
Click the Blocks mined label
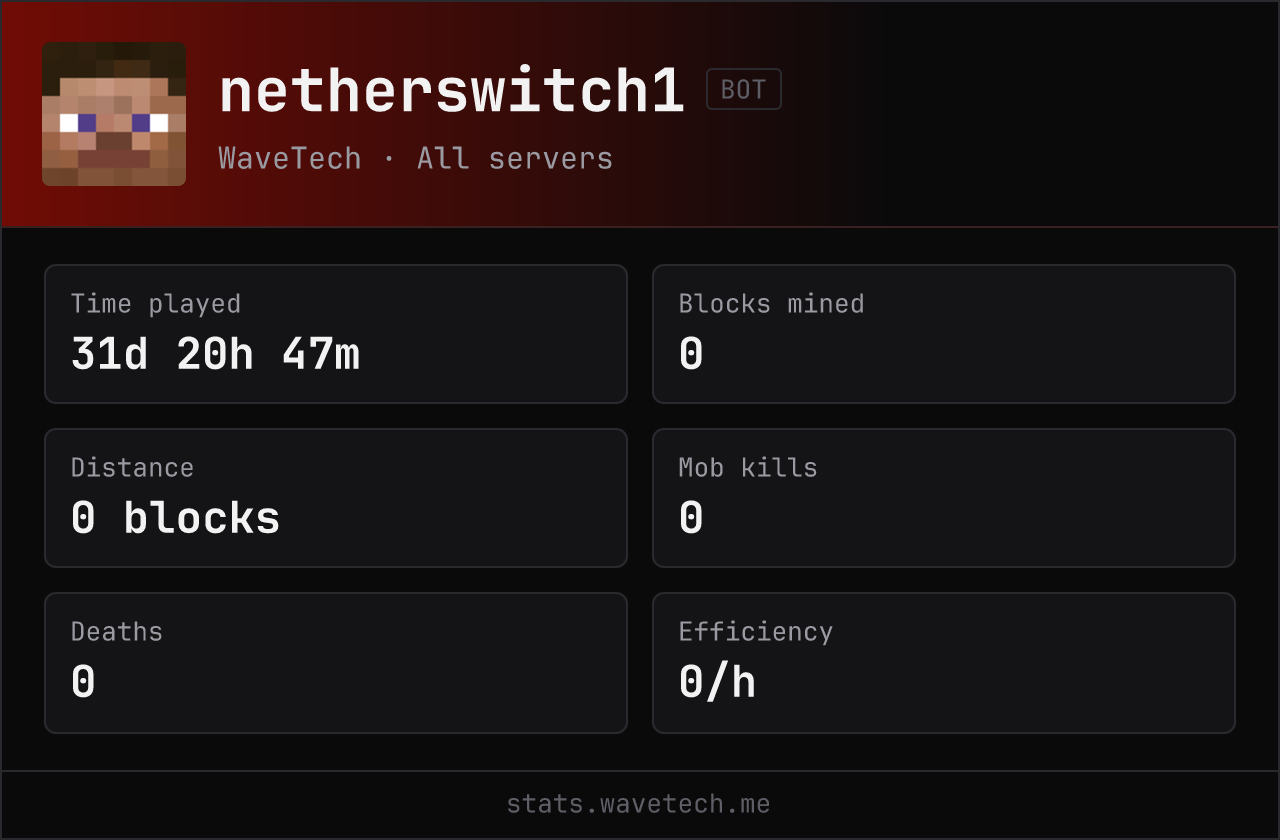pyautogui.click(x=771, y=304)
